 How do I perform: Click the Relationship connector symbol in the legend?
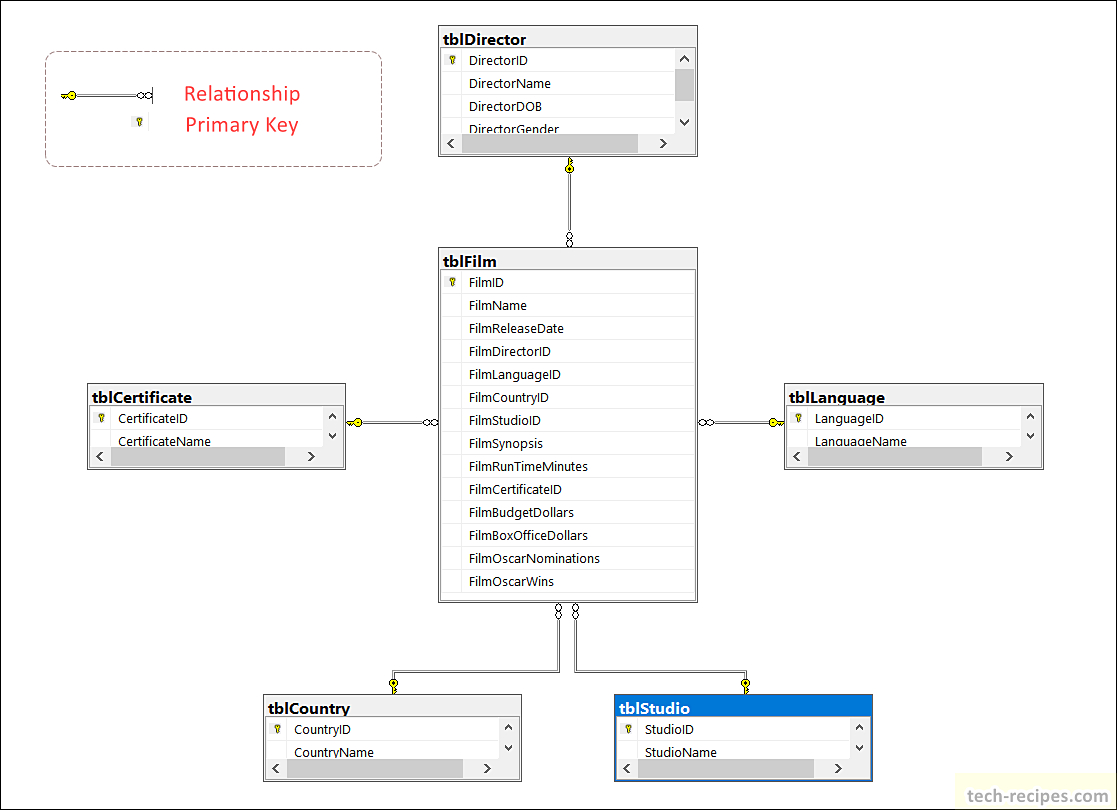(x=105, y=94)
